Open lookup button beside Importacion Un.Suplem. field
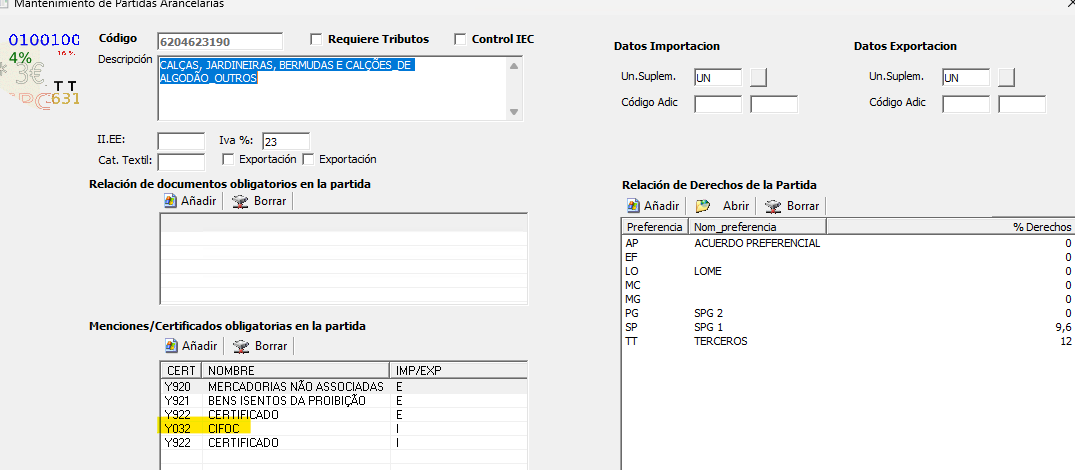This screenshot has height=470, width=1075. (759, 78)
